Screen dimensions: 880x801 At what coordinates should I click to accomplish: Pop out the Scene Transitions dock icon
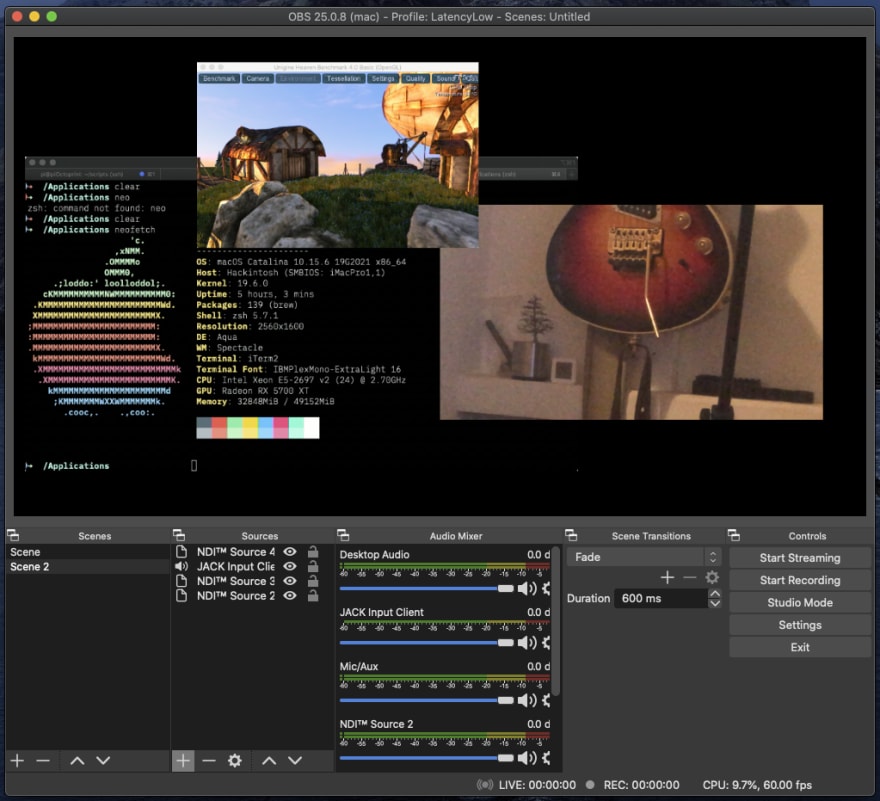tap(571, 535)
